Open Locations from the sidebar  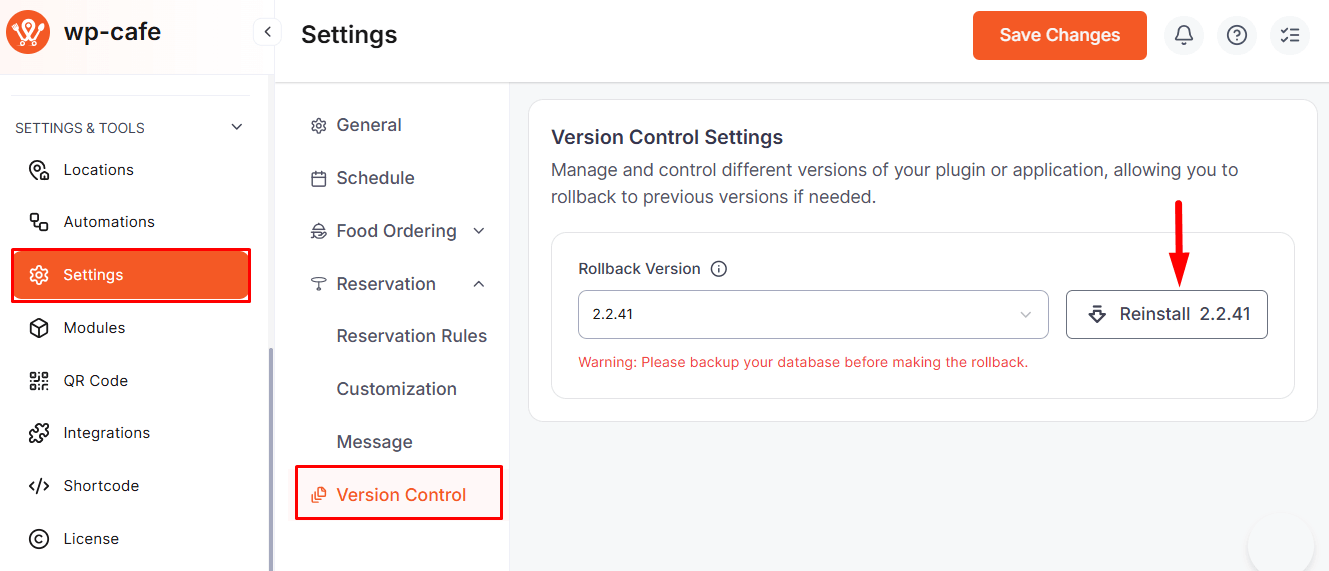[x=98, y=170]
